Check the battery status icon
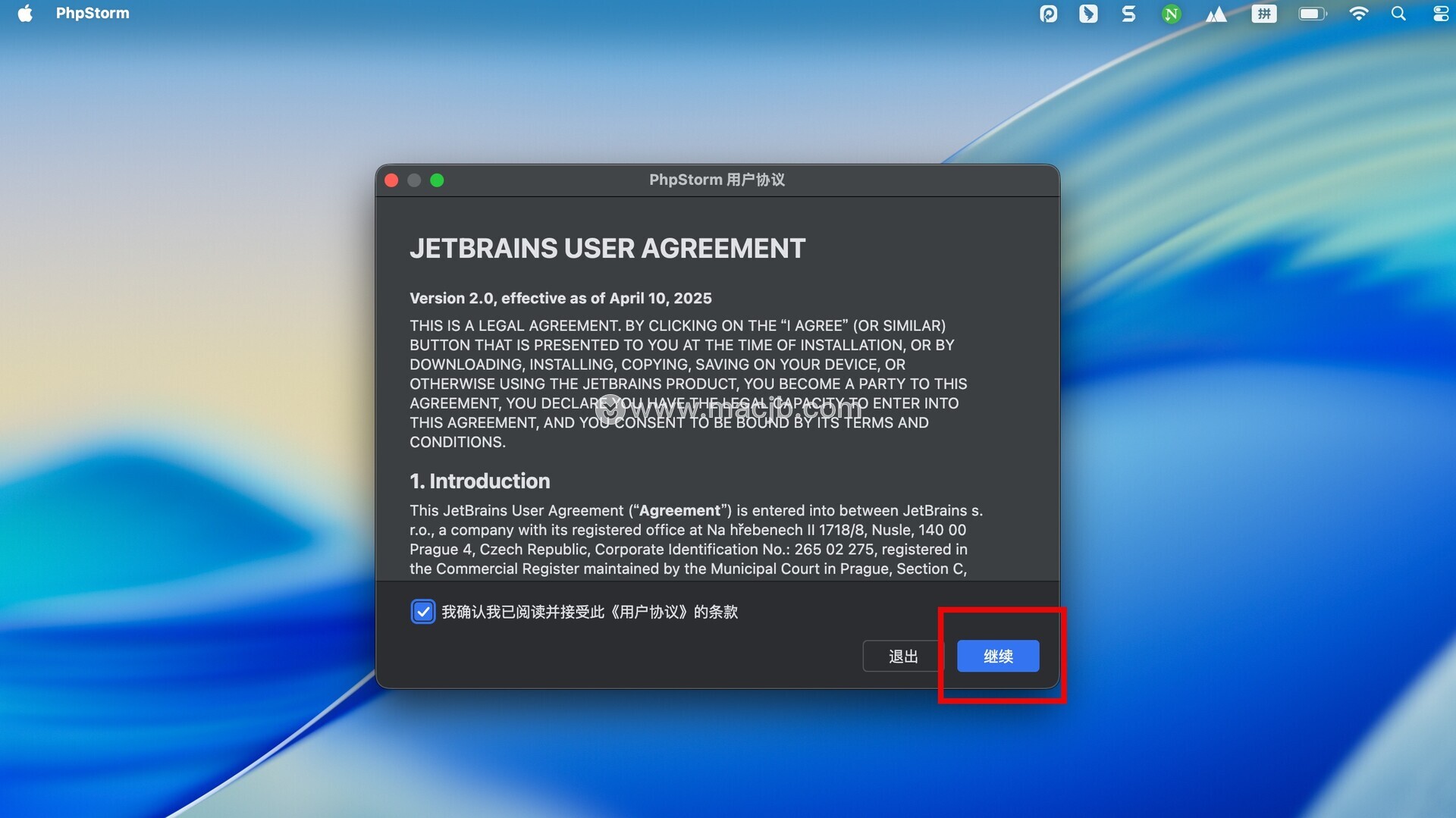 point(1313,13)
